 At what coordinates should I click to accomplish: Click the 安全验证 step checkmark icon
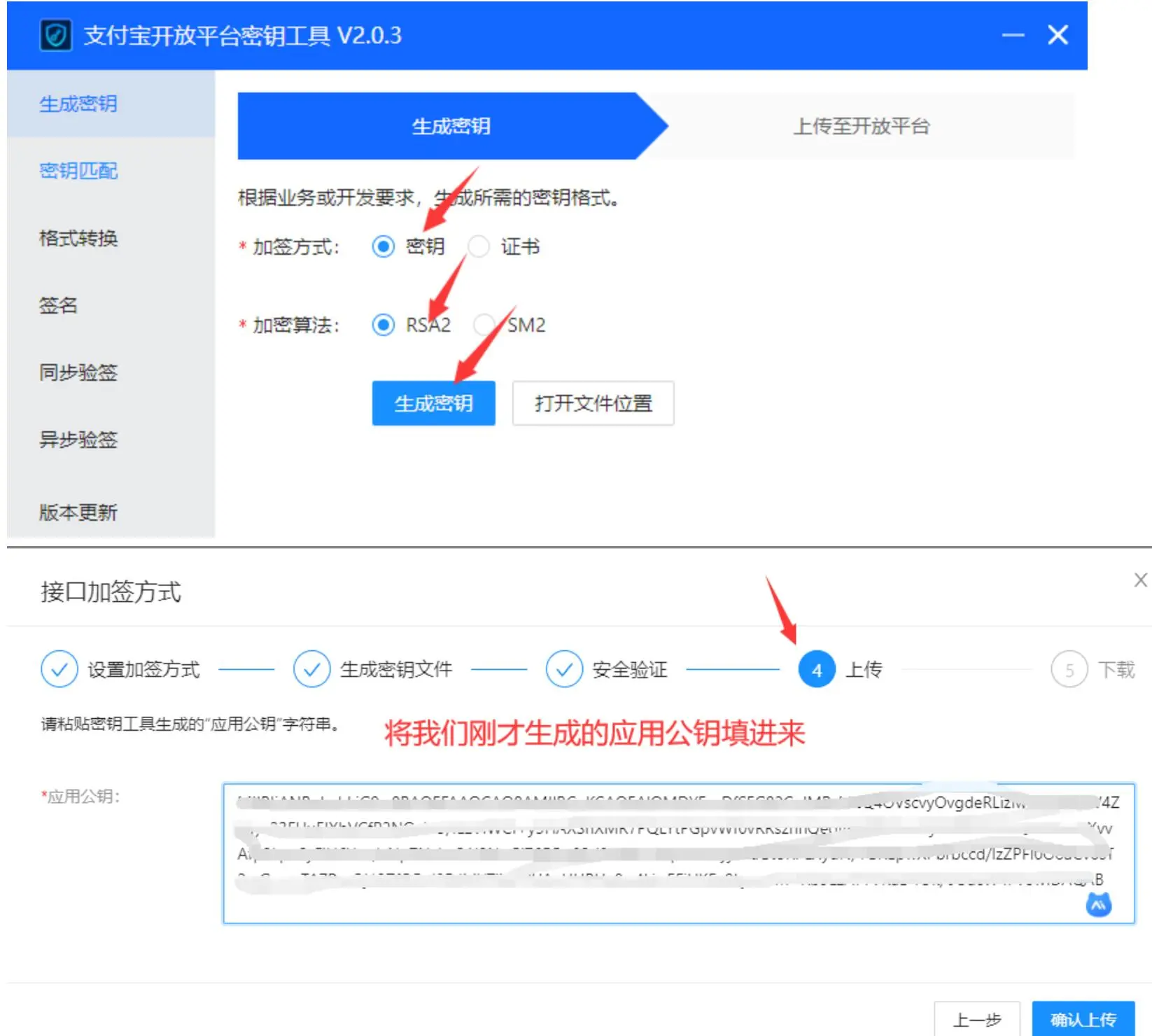564,669
